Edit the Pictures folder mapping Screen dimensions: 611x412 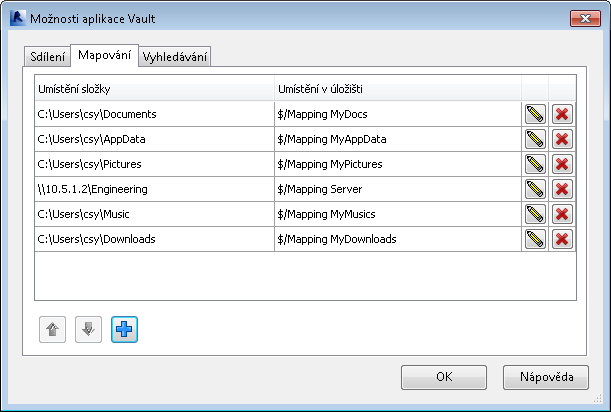tap(535, 164)
